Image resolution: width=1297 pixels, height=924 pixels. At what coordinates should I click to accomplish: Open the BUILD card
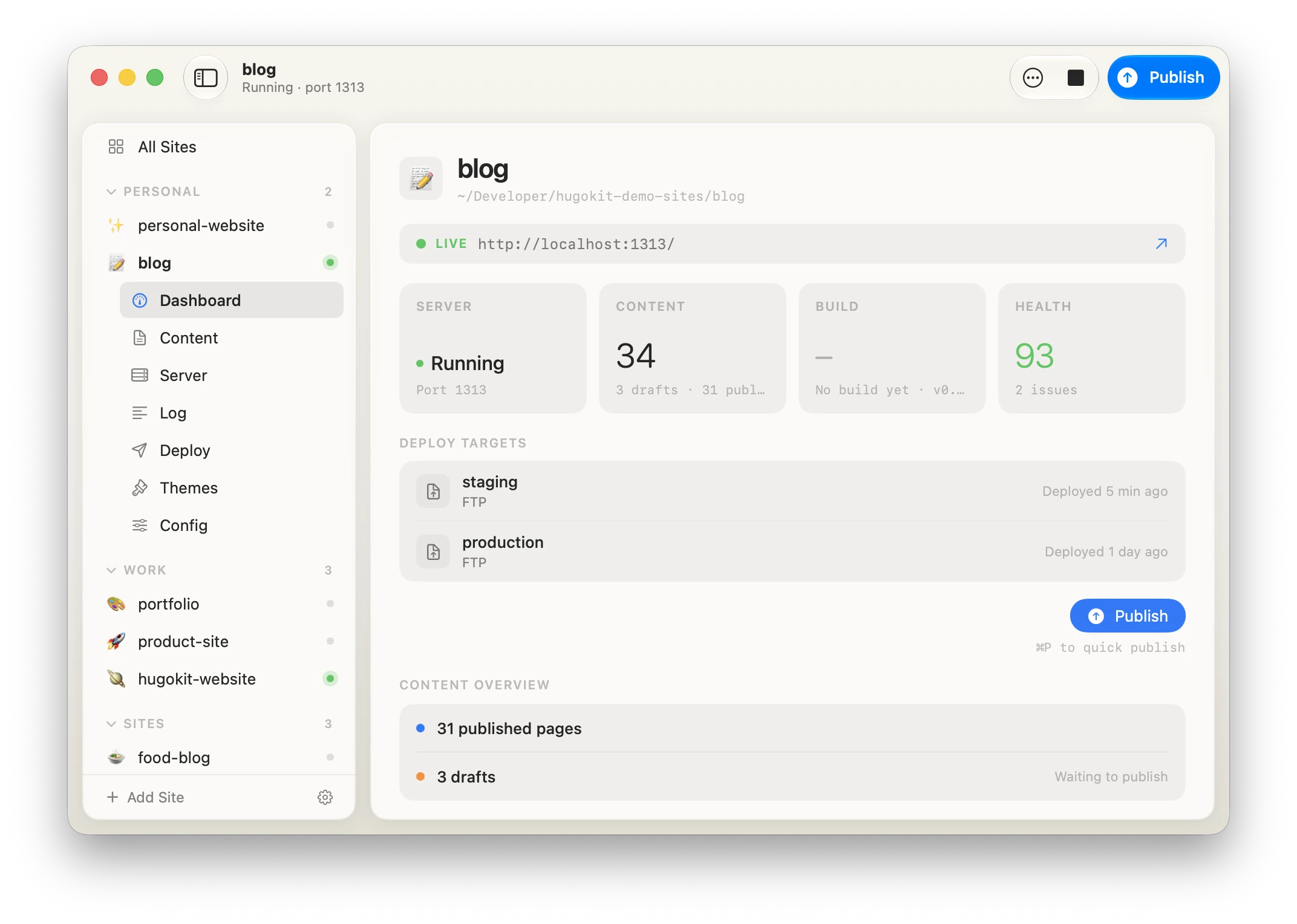[892, 348]
